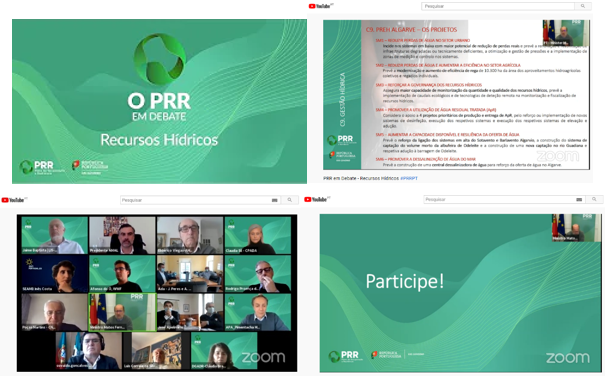Focus the Pesquisar search field above the Participe slide

coord(505,199)
